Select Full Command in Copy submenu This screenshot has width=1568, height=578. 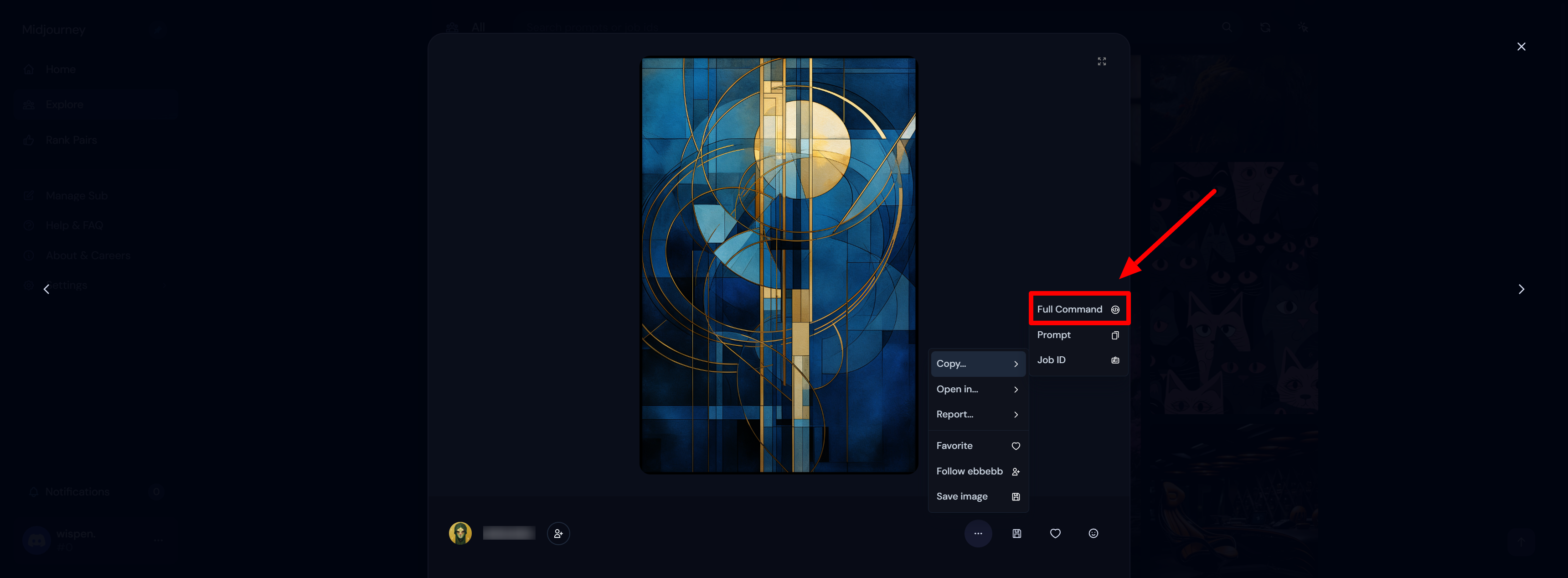coord(1078,309)
